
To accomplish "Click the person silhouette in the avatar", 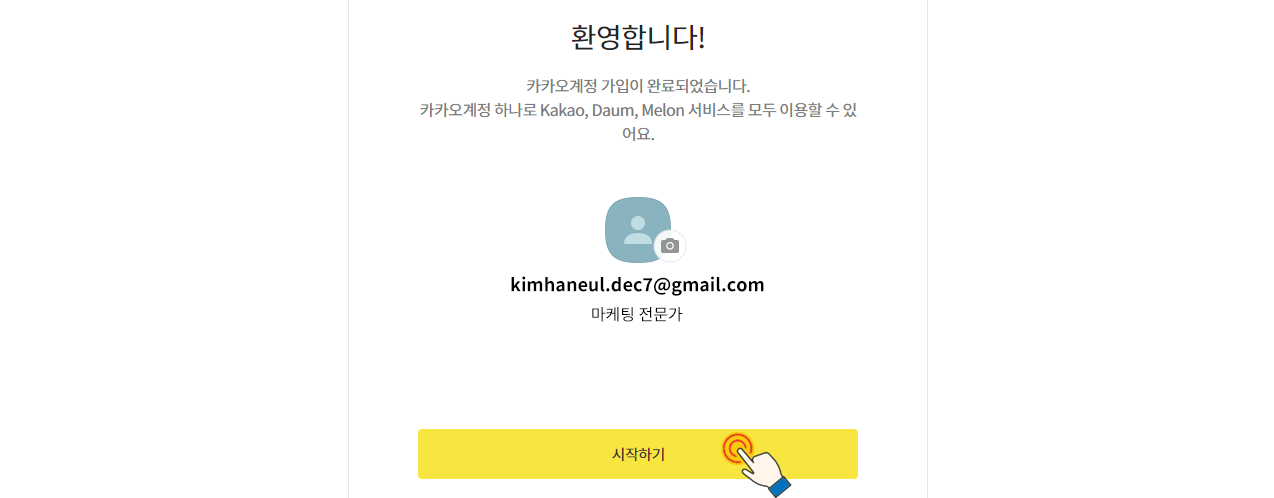I will (637, 230).
